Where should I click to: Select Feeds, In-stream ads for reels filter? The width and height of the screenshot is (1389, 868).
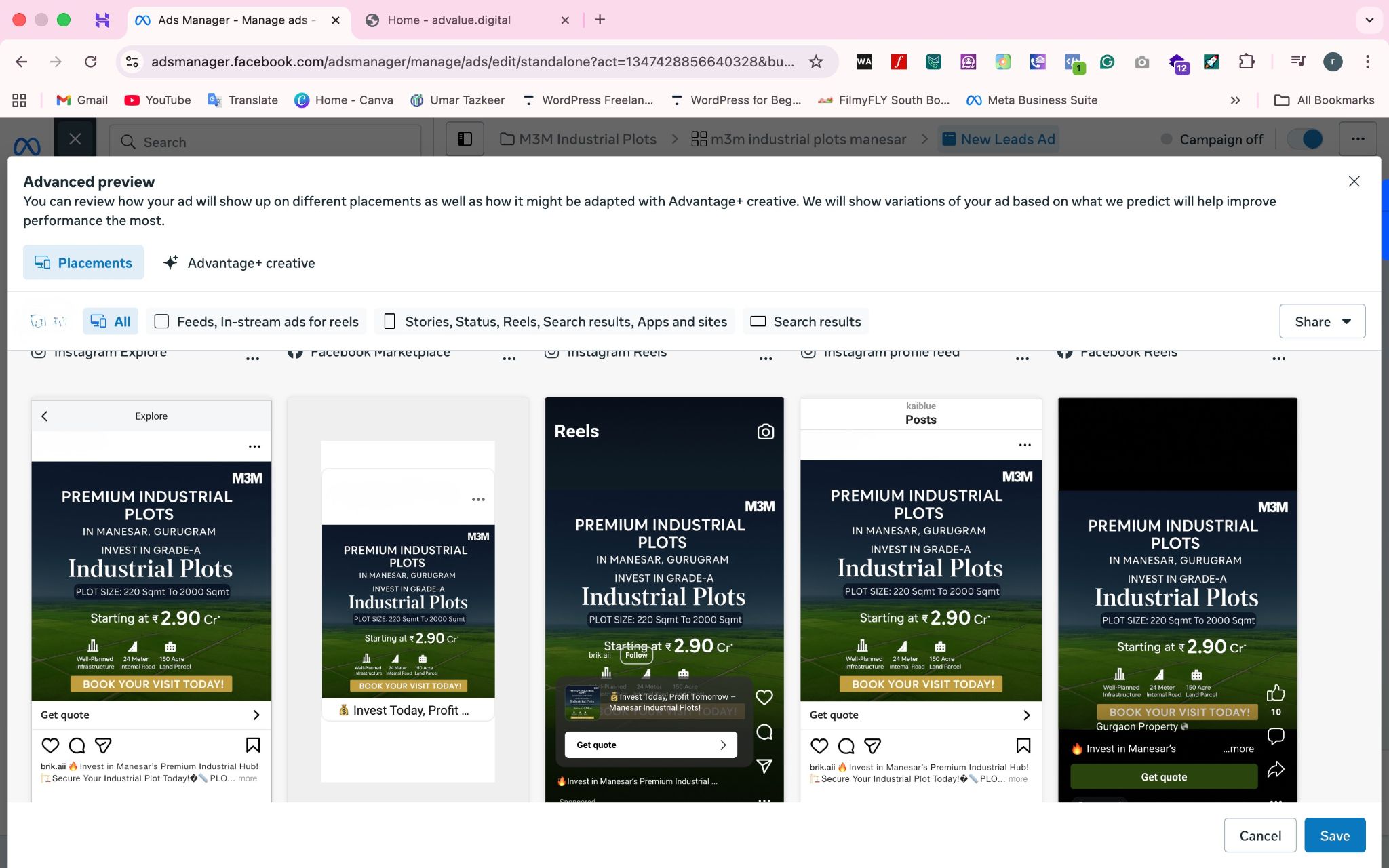(x=256, y=321)
